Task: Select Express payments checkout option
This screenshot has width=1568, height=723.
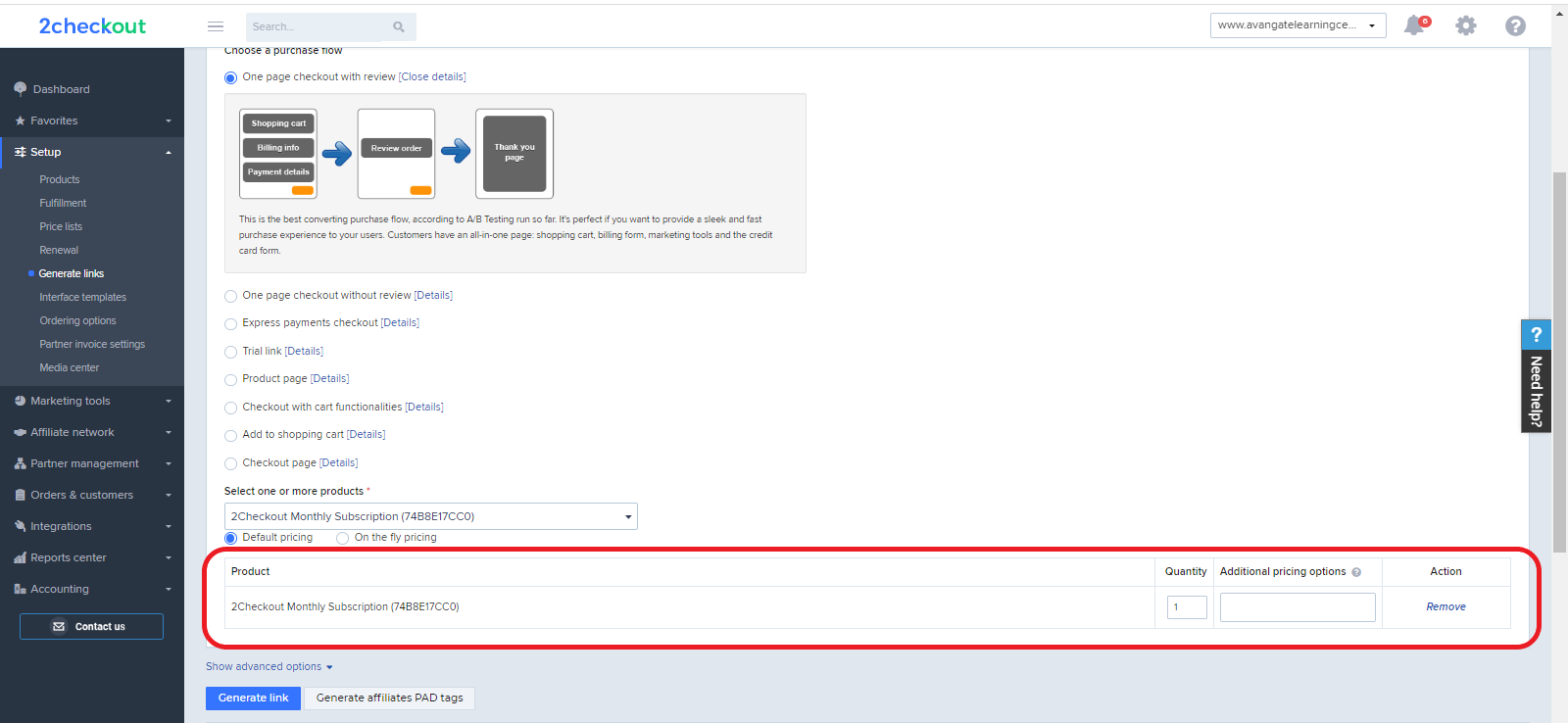Action: (x=230, y=323)
